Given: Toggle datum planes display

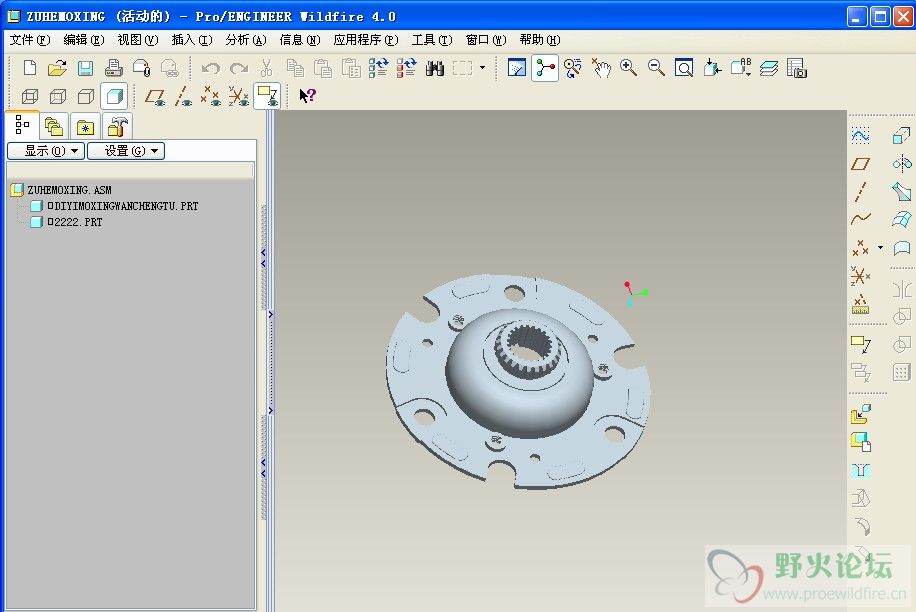Looking at the screenshot, I should (155, 96).
